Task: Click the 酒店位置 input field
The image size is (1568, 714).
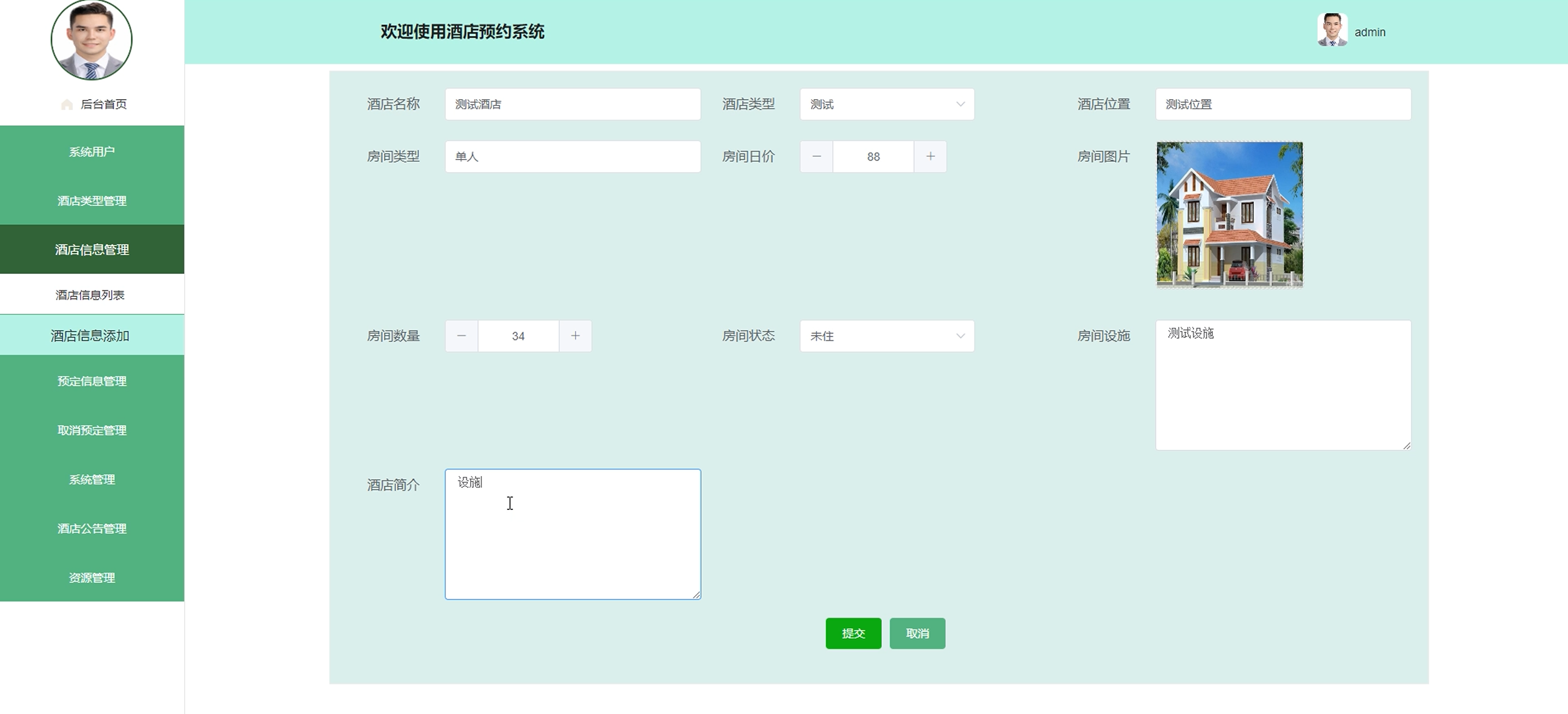Action: click(1283, 104)
